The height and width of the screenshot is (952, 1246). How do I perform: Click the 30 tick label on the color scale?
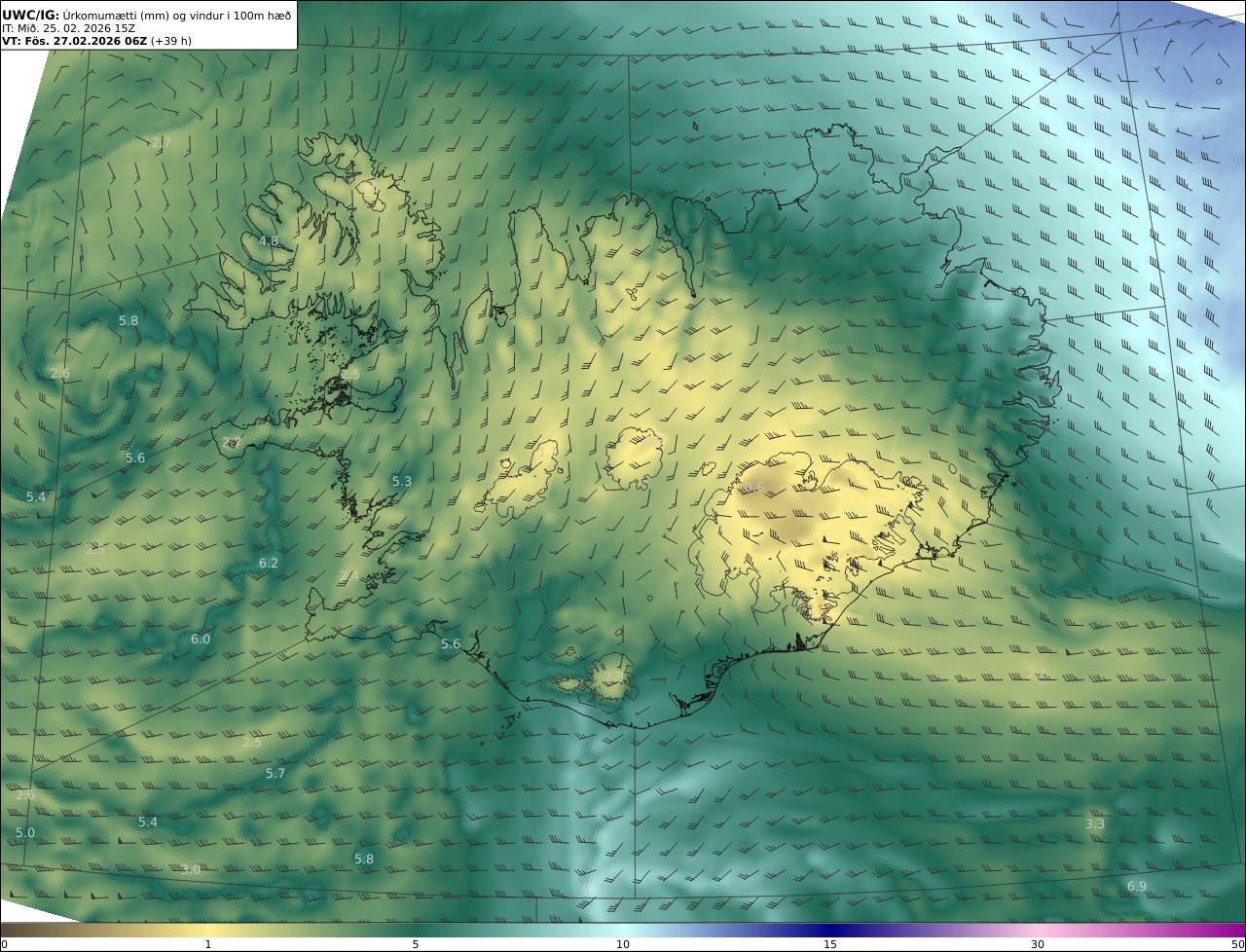(1038, 944)
